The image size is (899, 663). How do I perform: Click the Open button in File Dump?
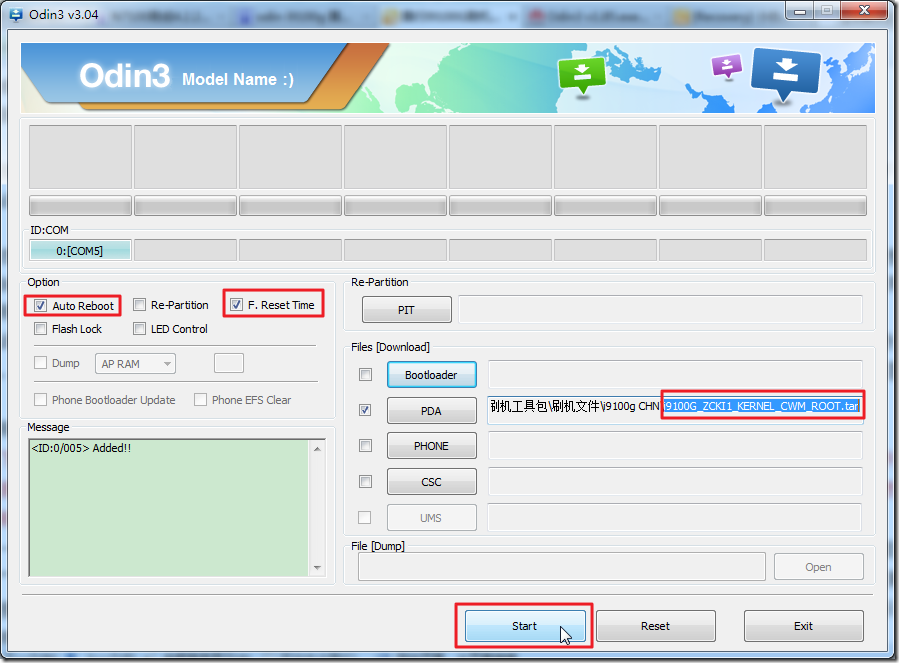coord(819,567)
